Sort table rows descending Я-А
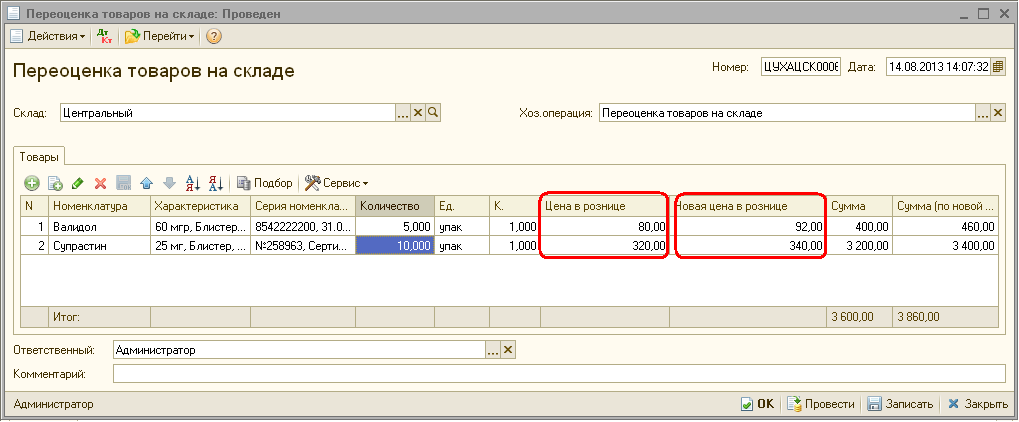Screen dimensions: 1019x422 tap(216, 183)
